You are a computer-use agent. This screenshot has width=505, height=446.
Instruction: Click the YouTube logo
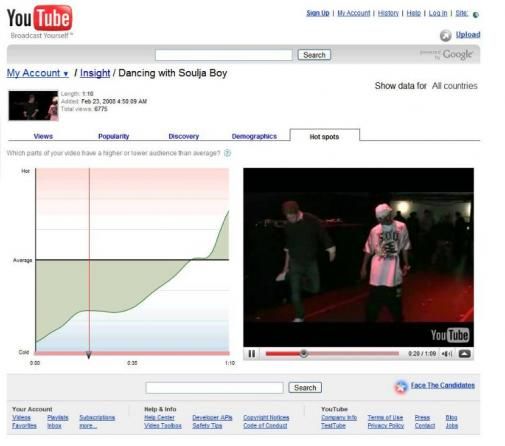[39, 18]
